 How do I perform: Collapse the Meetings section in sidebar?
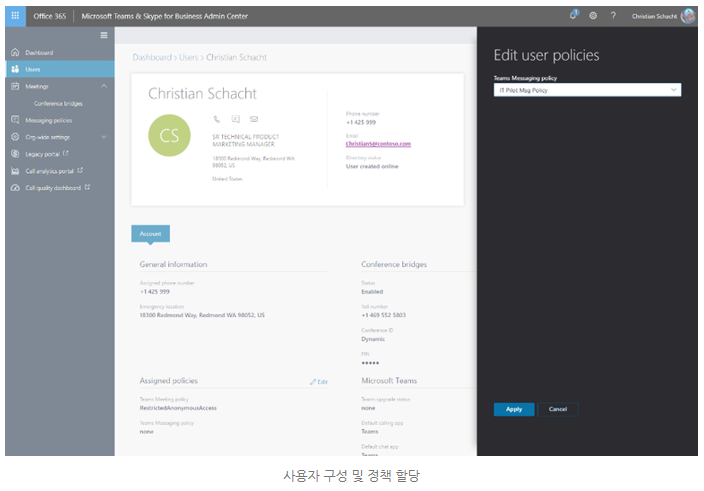click(x=104, y=86)
